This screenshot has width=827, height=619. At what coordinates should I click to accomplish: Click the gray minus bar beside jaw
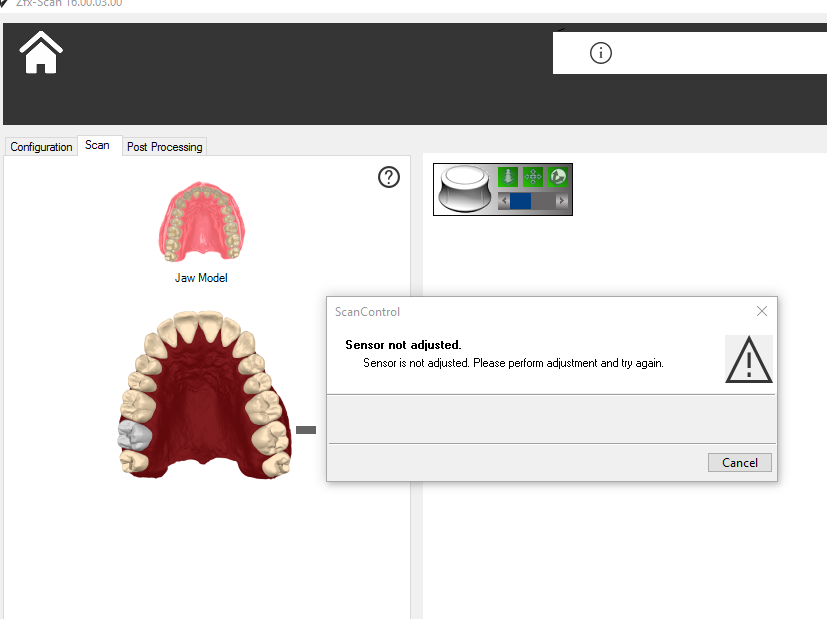306,430
